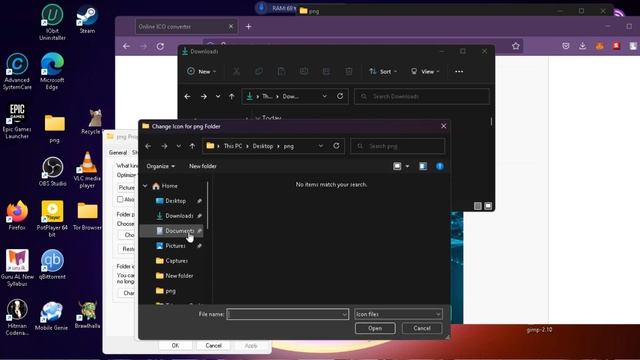This screenshot has width=640, height=360.
Task: Open Mobile Genie desktop shortcut
Action: click(51, 316)
